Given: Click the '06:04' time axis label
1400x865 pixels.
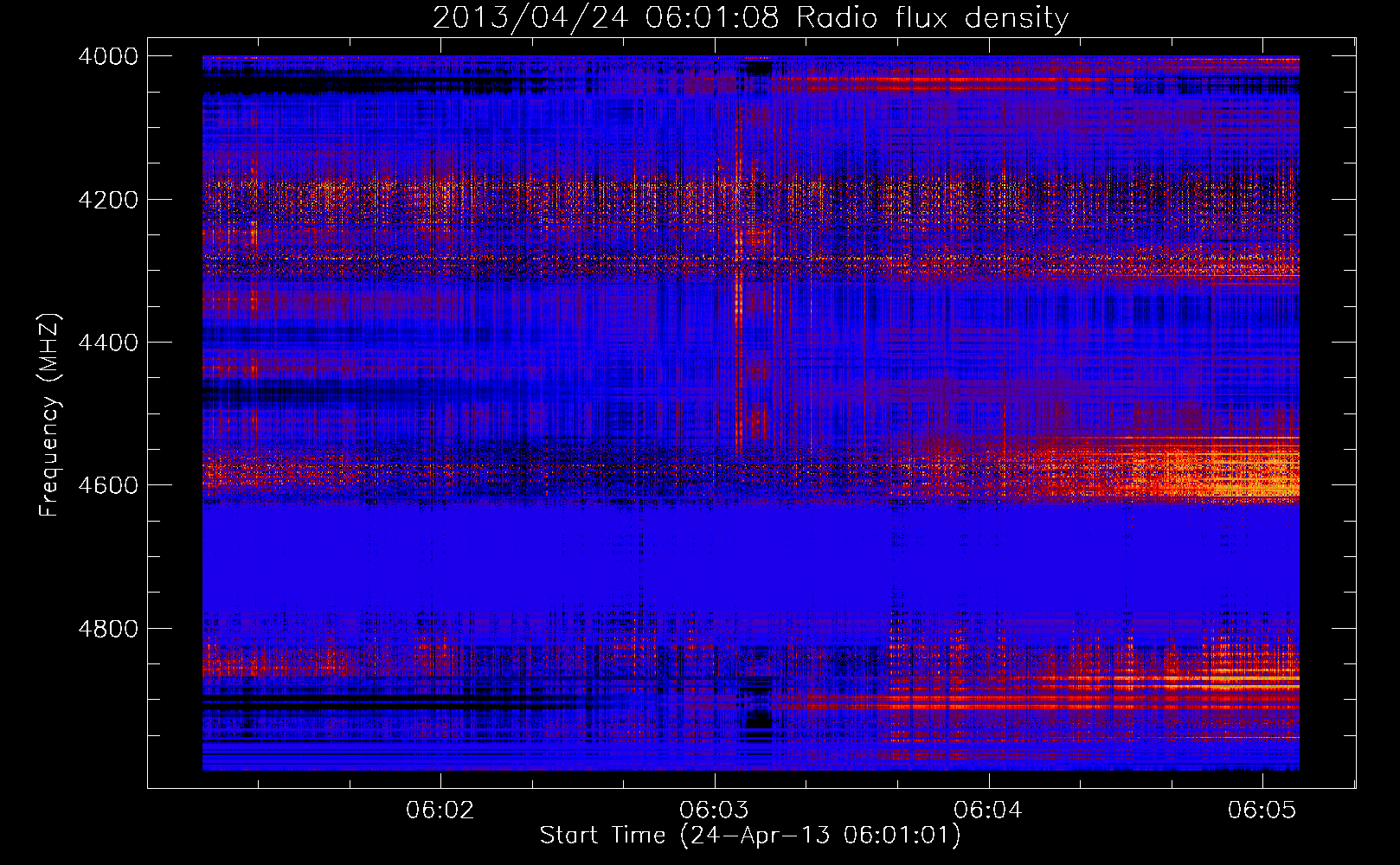Looking at the screenshot, I should pyautogui.click(x=988, y=810).
